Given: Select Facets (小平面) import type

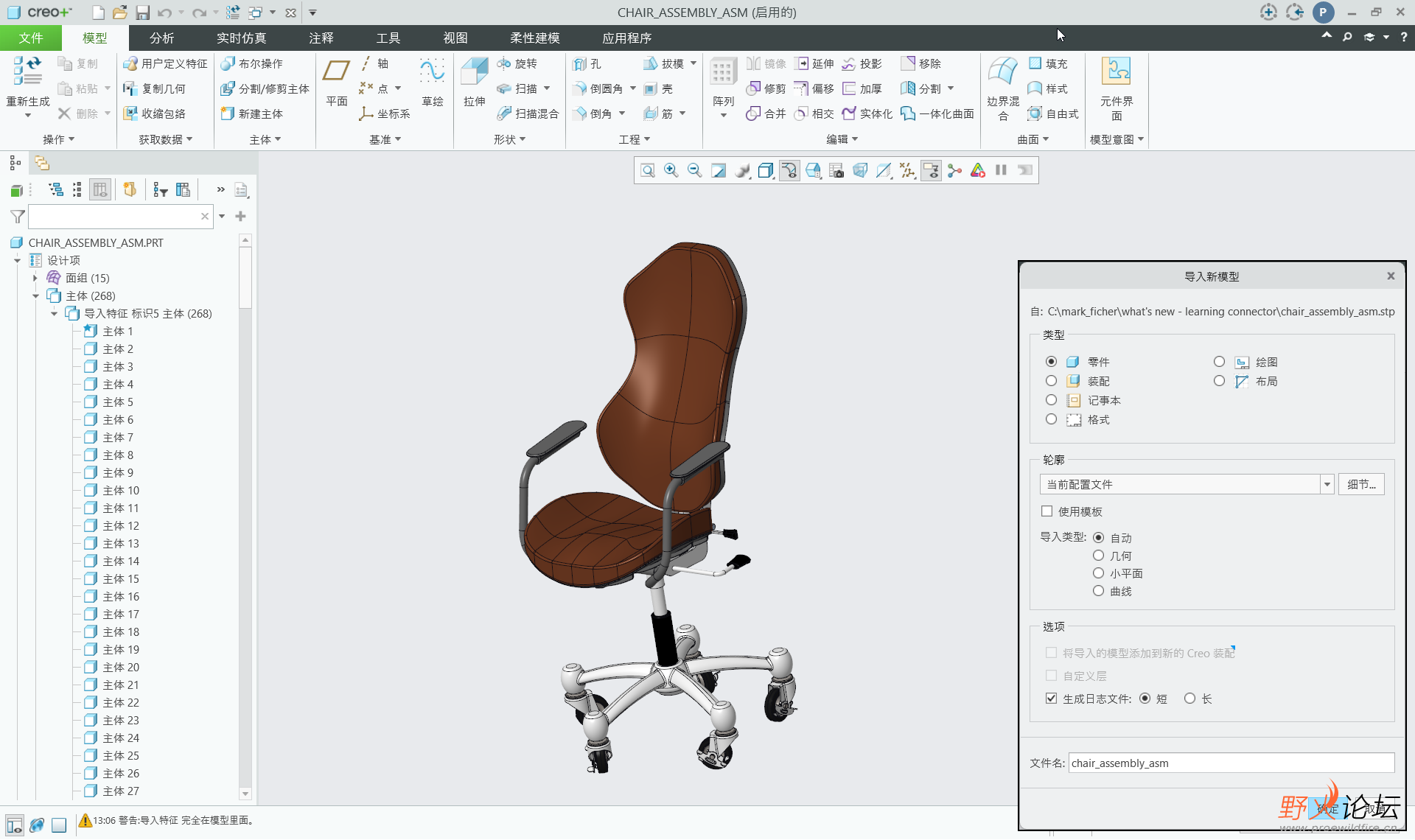Looking at the screenshot, I should (x=1098, y=573).
